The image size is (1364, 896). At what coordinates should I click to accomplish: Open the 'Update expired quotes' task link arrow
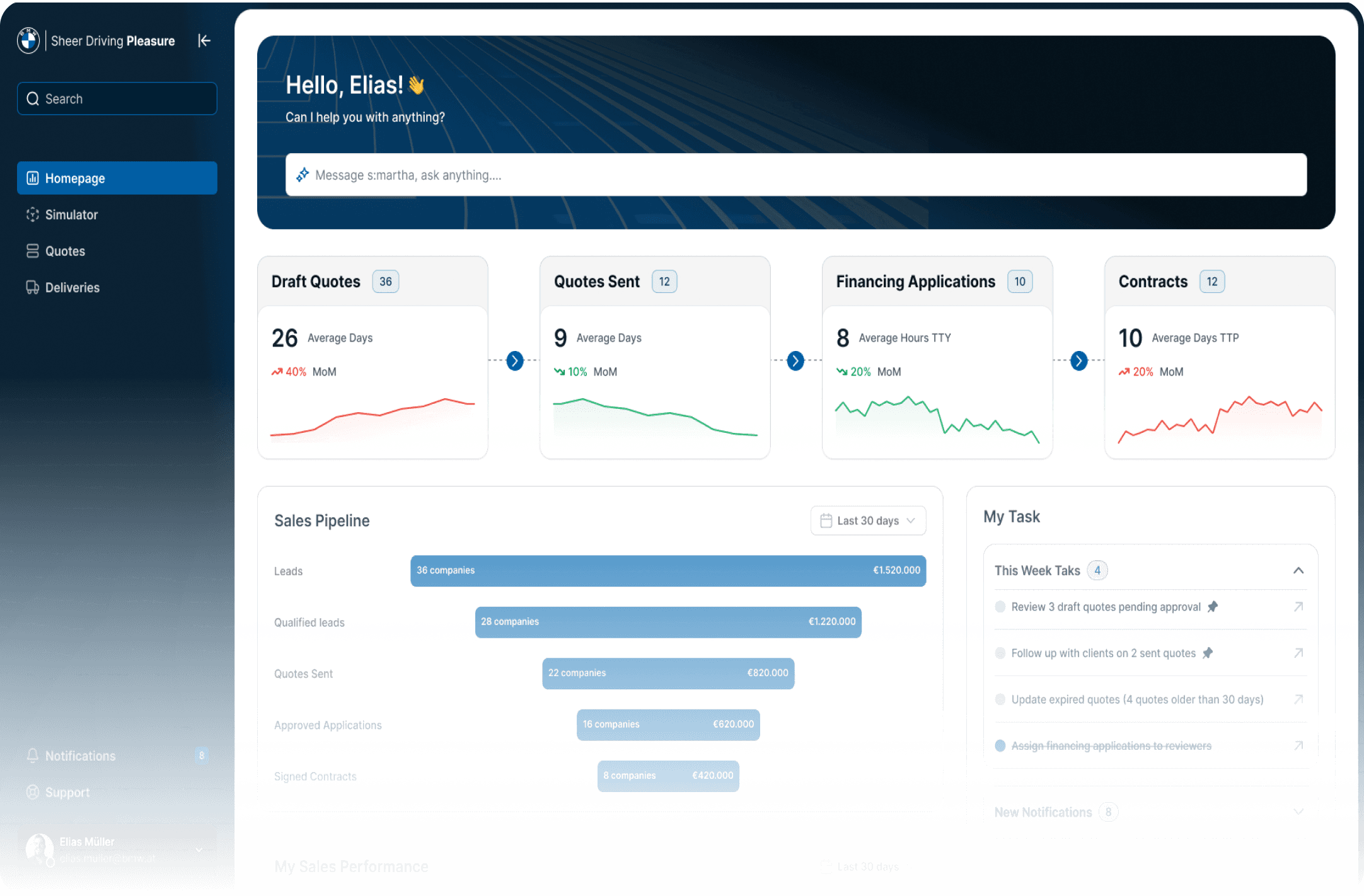click(1298, 699)
